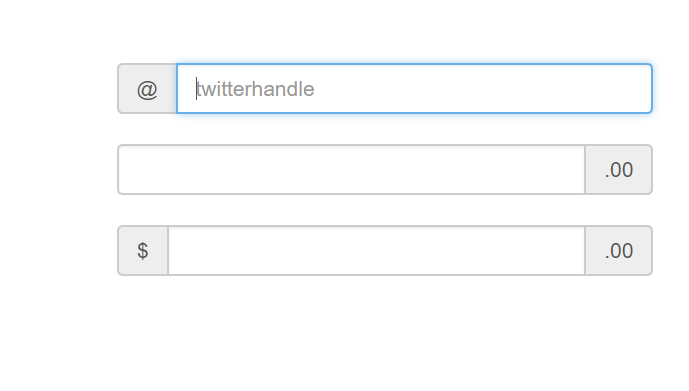Activate the middle row amount field
Screen dimensions: 689x391
352,170
